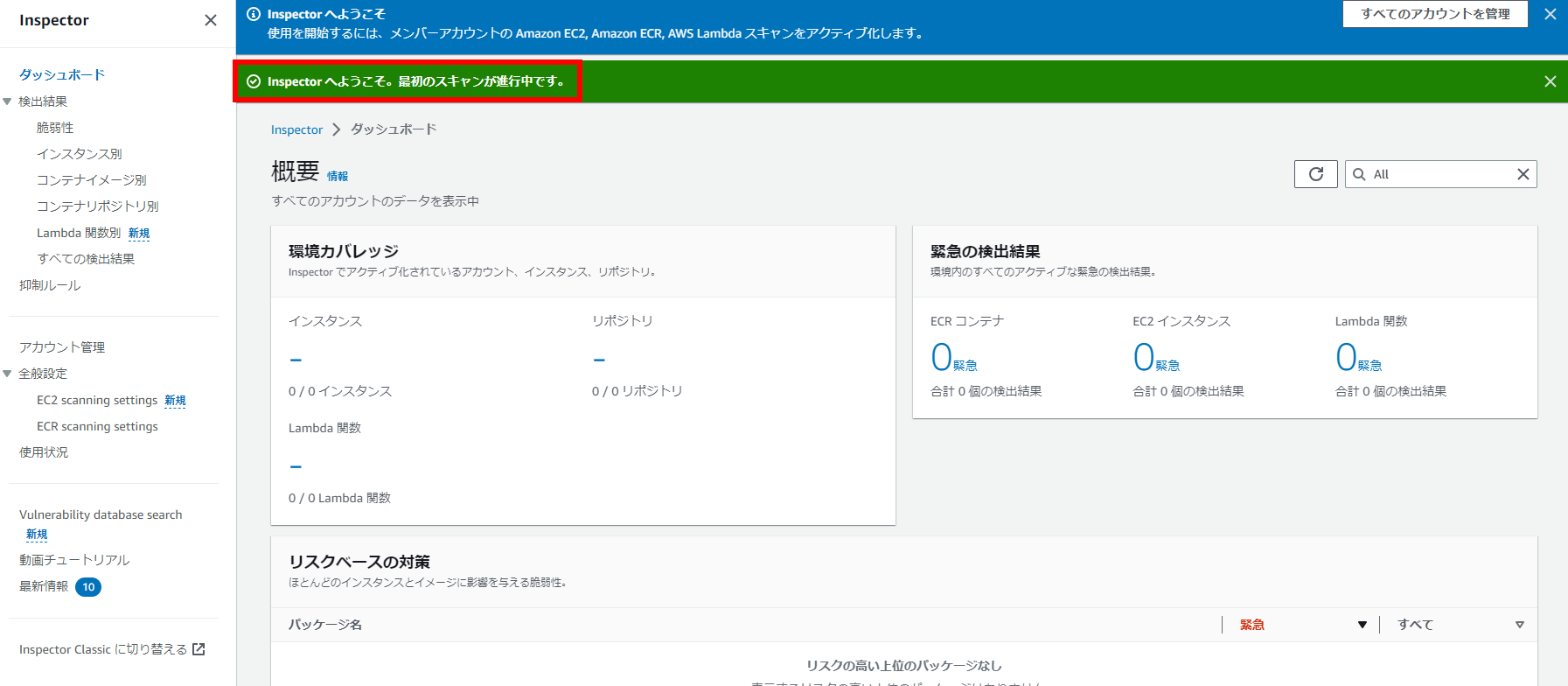
Task: Collapse the 全般設定 tree section
Action: [7, 374]
